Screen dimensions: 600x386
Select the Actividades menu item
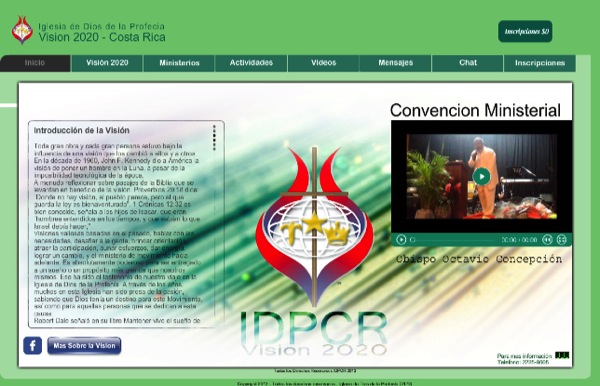(x=251, y=63)
